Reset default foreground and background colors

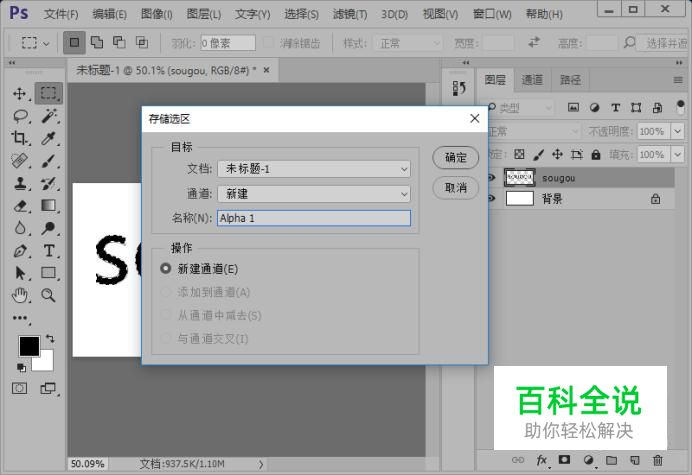coord(21,367)
